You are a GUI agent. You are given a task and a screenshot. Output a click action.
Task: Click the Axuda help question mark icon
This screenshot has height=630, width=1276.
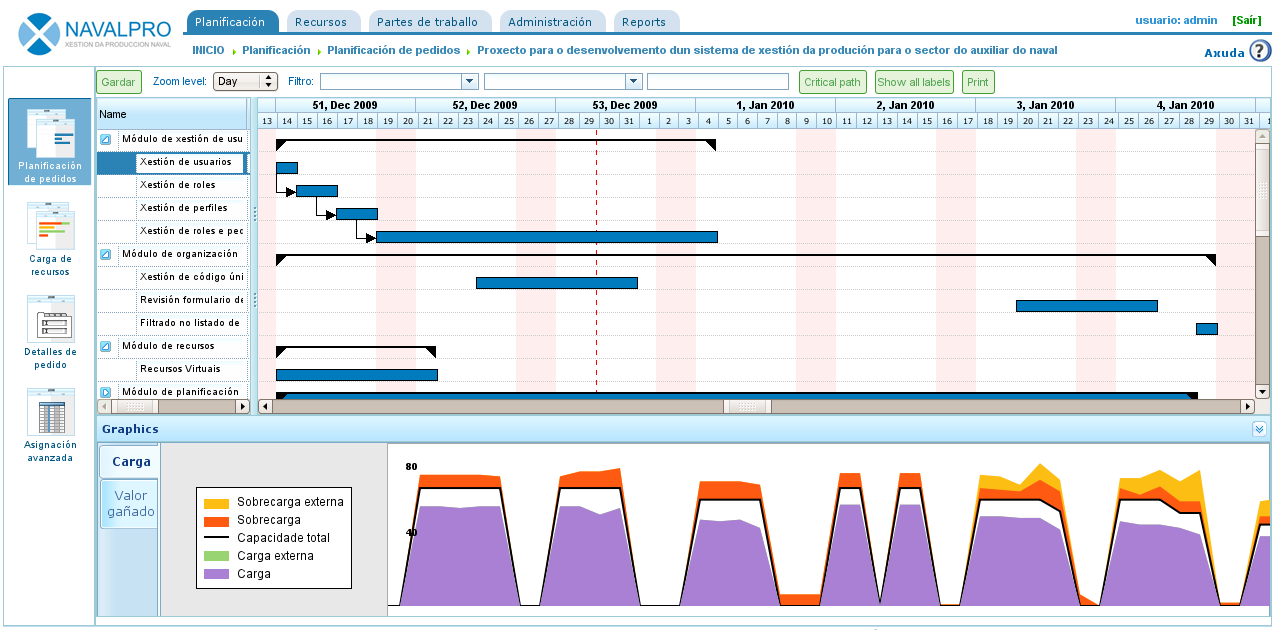(1260, 52)
